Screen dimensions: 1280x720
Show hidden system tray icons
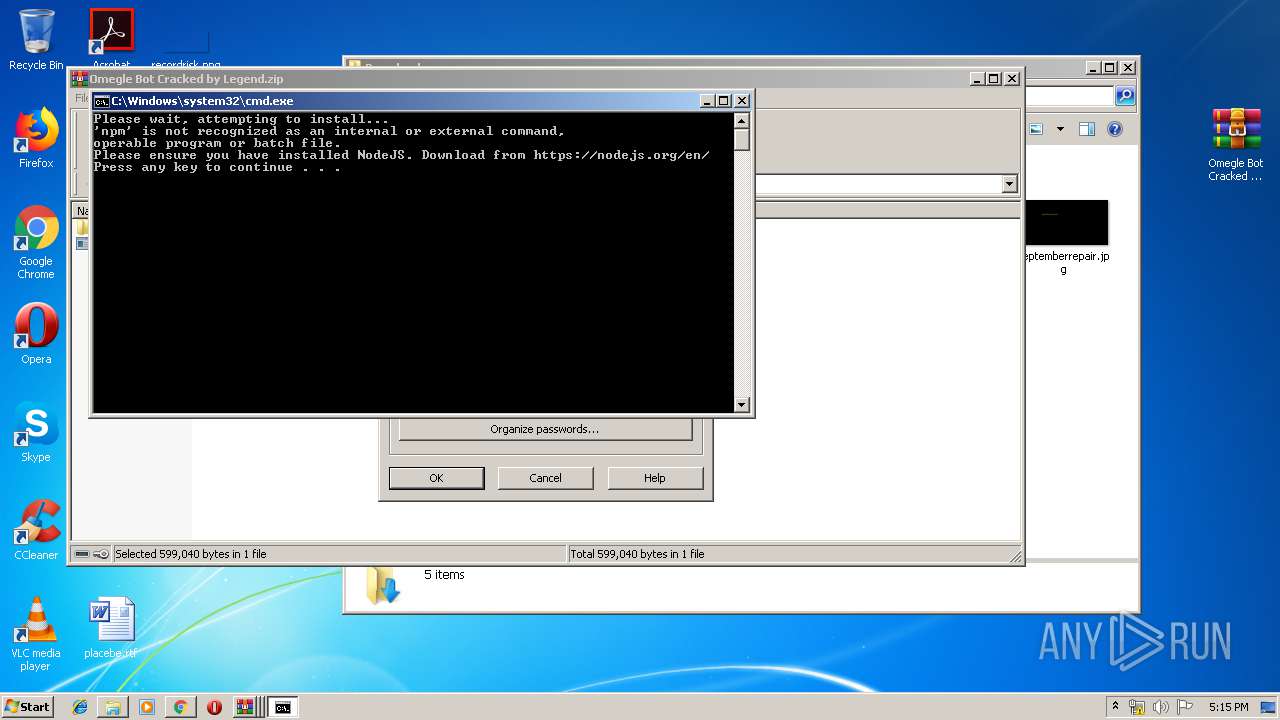1115,706
